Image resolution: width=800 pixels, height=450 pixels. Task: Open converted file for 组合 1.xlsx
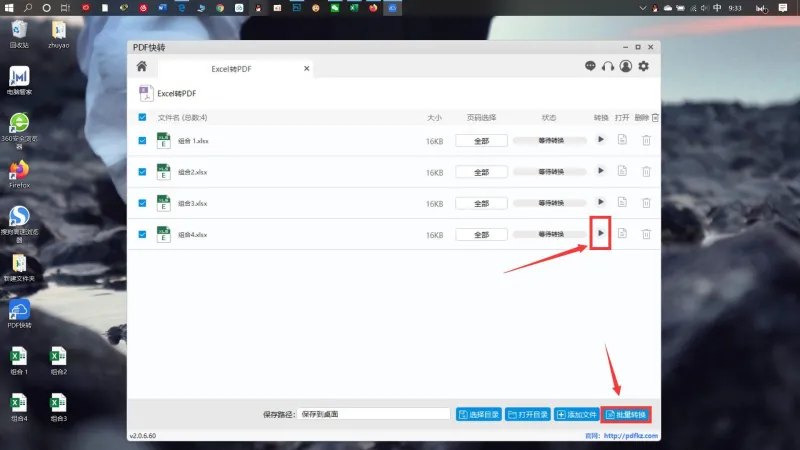tap(622, 140)
